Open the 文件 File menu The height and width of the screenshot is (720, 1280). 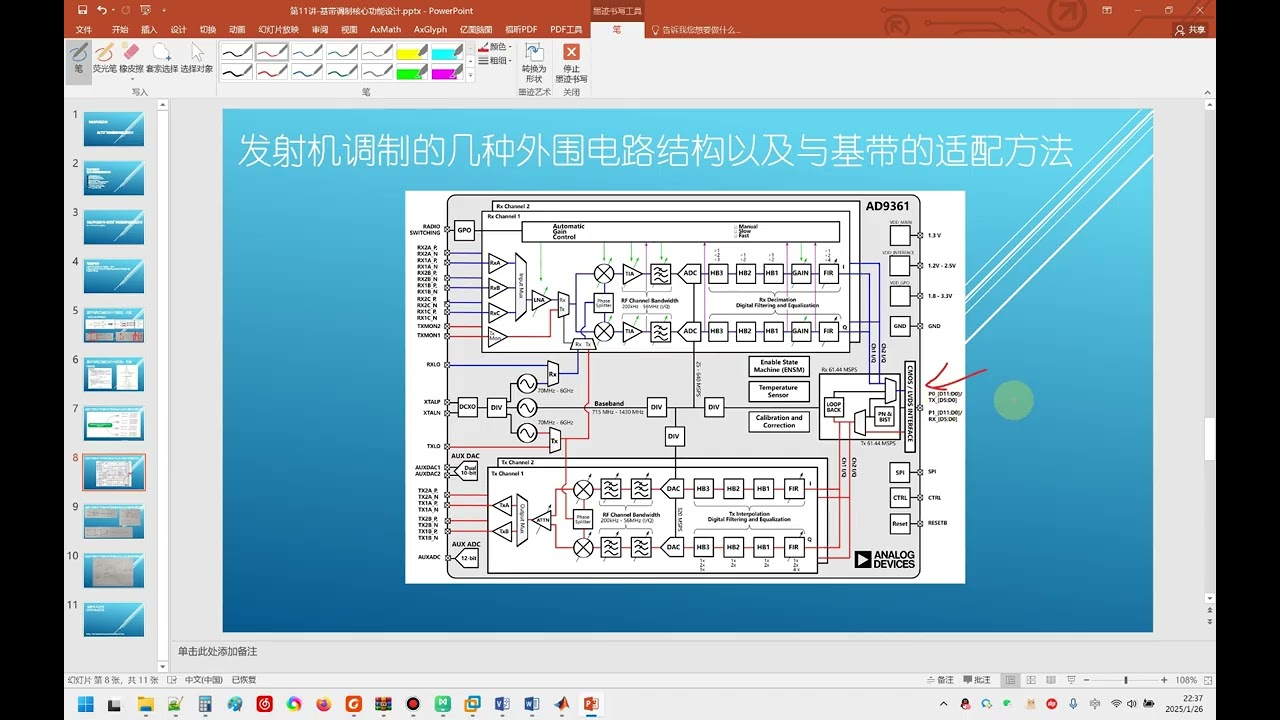(84, 30)
